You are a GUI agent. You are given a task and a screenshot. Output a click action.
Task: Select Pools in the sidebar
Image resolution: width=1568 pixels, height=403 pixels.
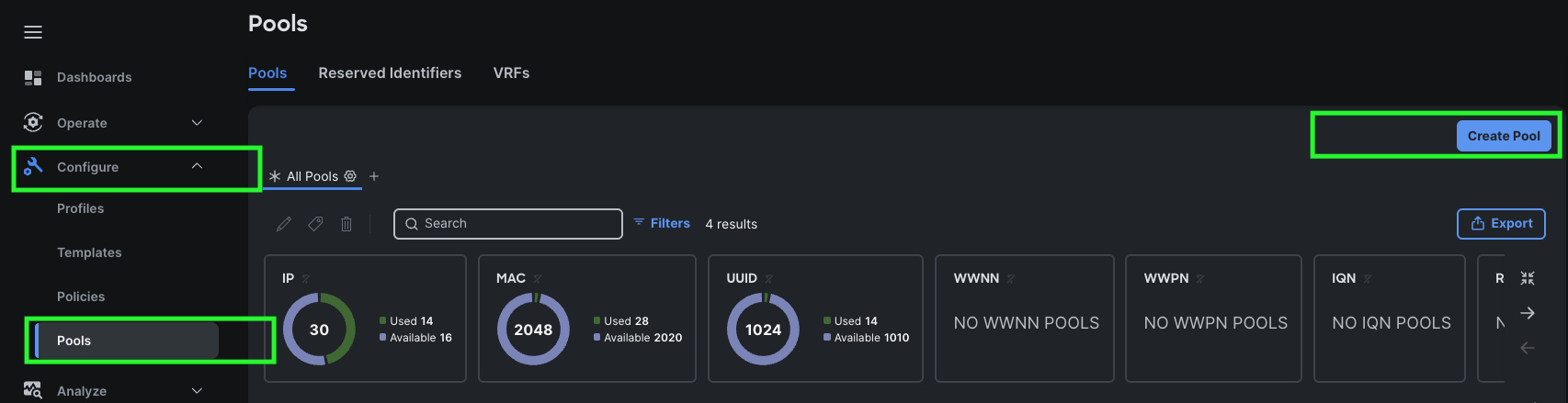click(126, 341)
